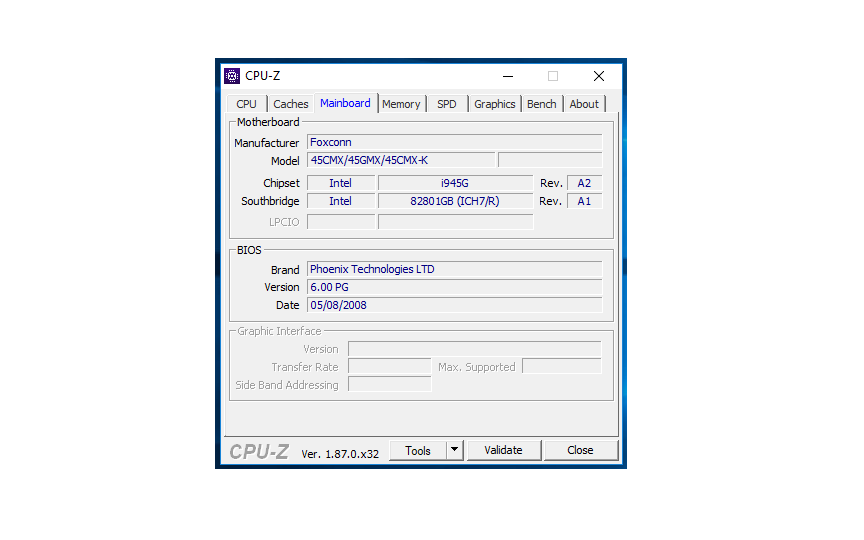Open the Graphics tab
This screenshot has width=864, height=540.
pyautogui.click(x=494, y=104)
